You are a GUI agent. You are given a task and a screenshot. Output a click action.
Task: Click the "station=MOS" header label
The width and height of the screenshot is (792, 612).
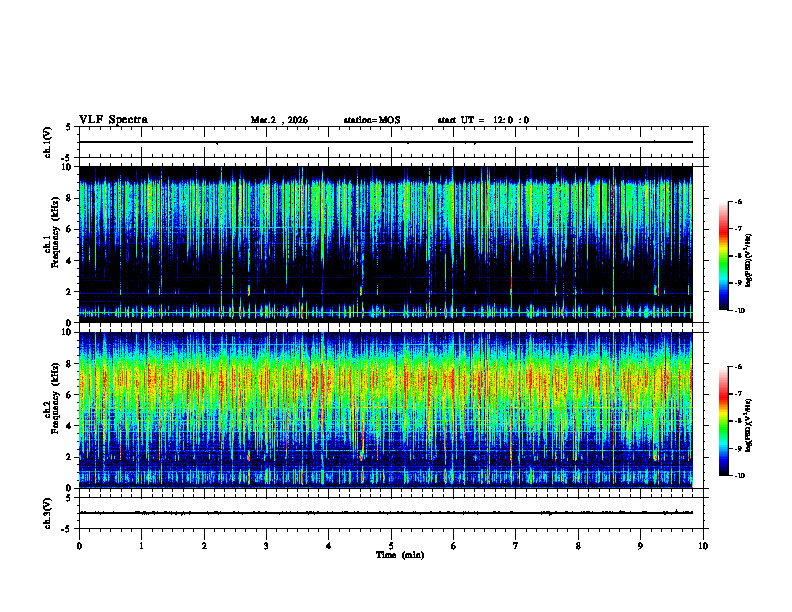tap(372, 120)
